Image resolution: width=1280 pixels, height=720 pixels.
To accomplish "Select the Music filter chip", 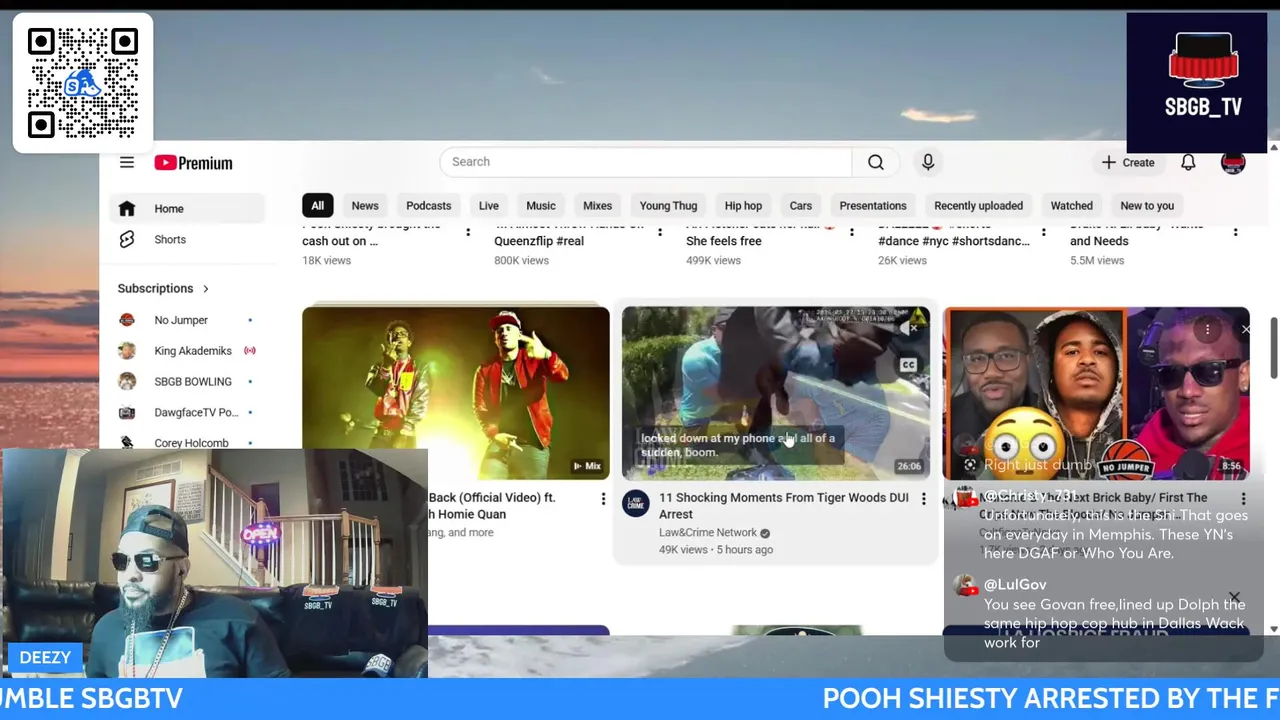I will pos(541,206).
